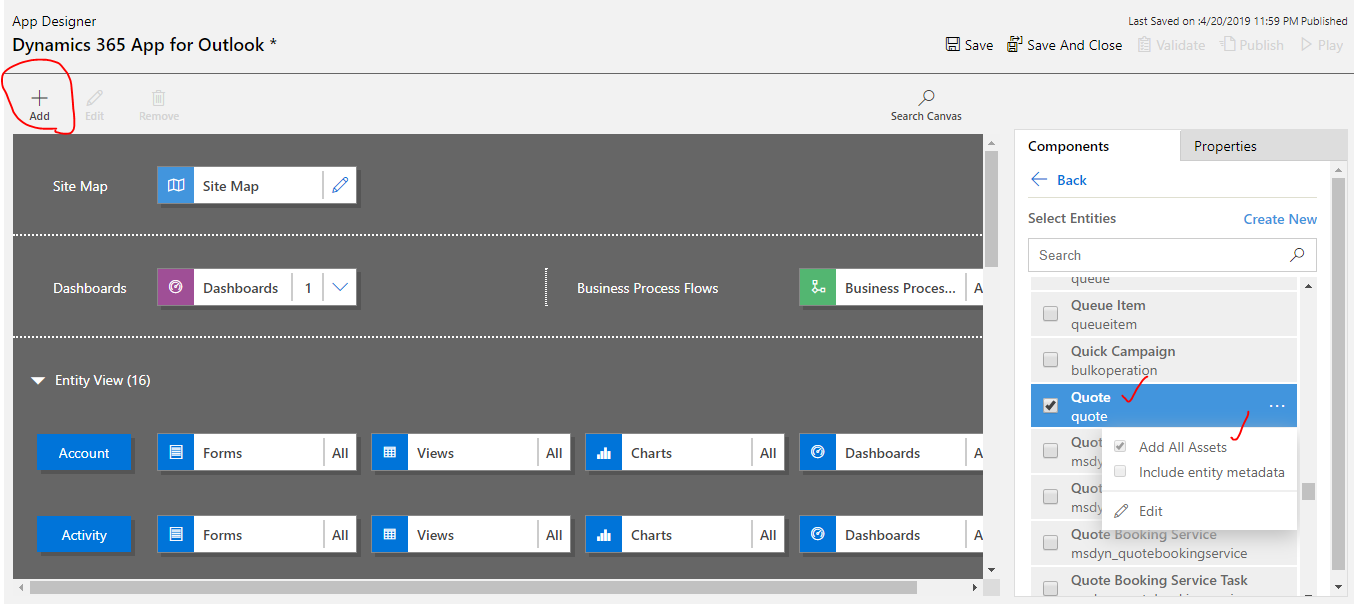Click the Remove toolbar icon
The image size is (1354, 604).
tap(158, 100)
